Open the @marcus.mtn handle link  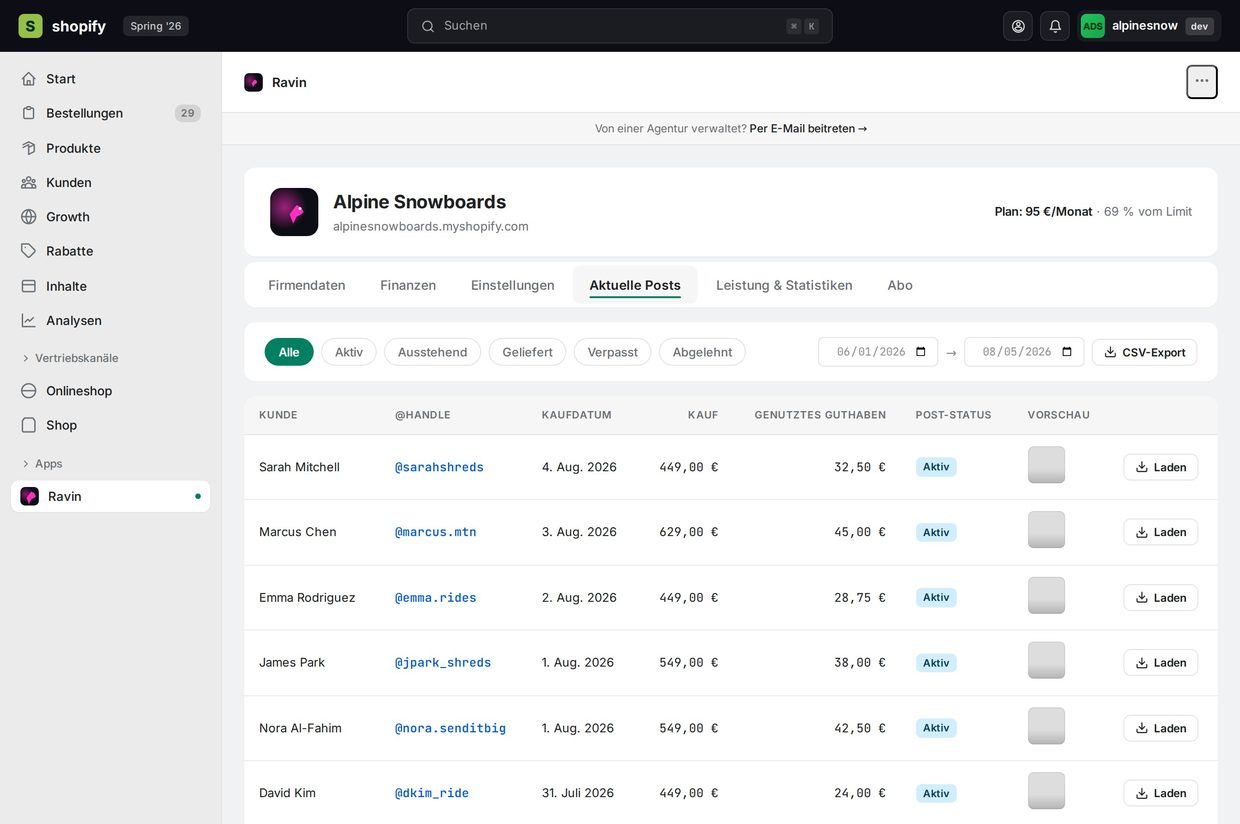tap(435, 532)
